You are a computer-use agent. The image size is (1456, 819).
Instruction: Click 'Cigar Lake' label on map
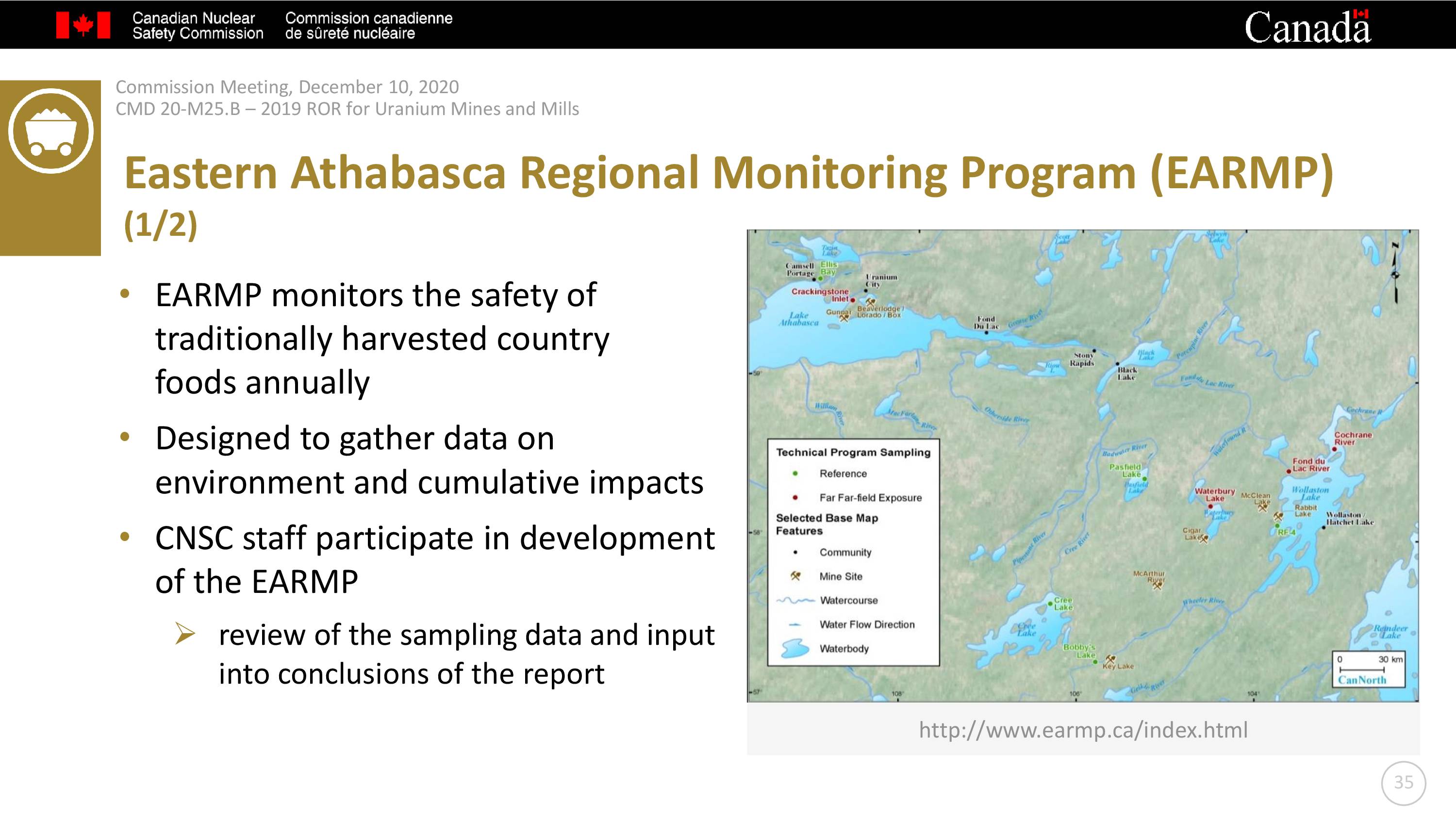tap(1191, 534)
